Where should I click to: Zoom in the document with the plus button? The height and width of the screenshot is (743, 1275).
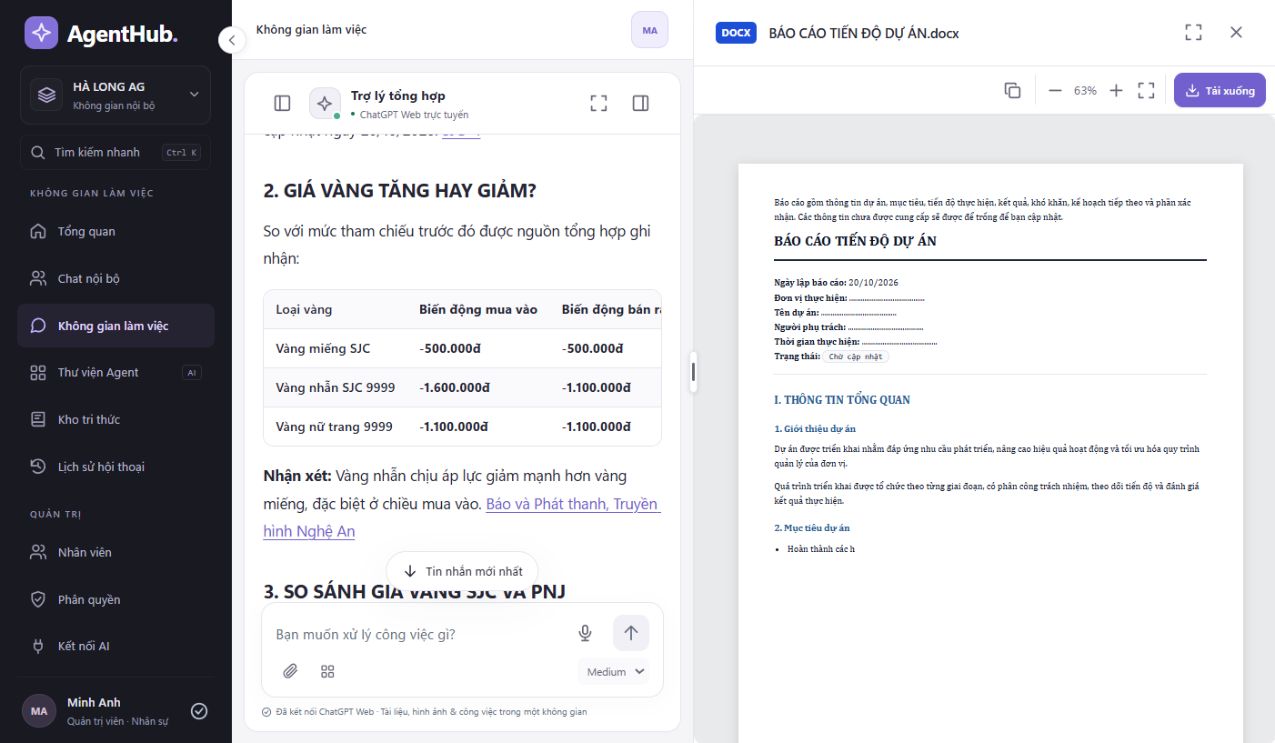[x=1116, y=90]
